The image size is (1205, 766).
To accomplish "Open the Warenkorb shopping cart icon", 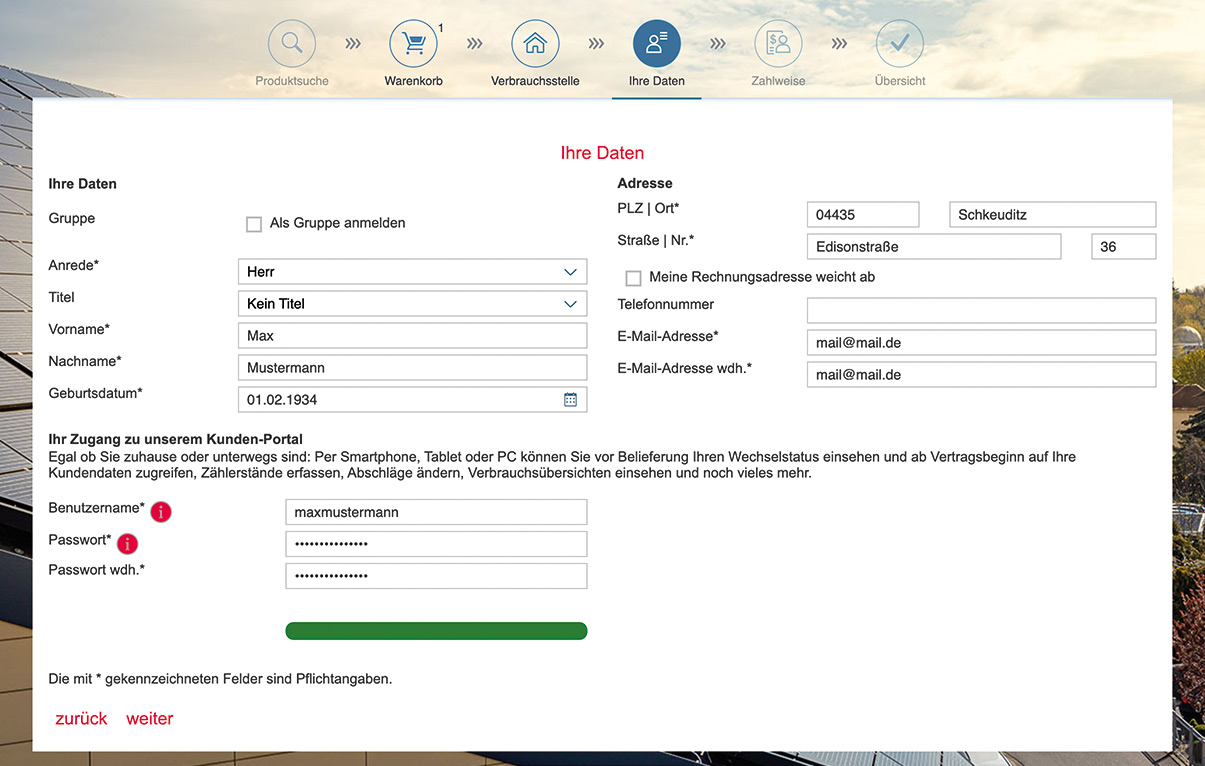I will point(413,44).
